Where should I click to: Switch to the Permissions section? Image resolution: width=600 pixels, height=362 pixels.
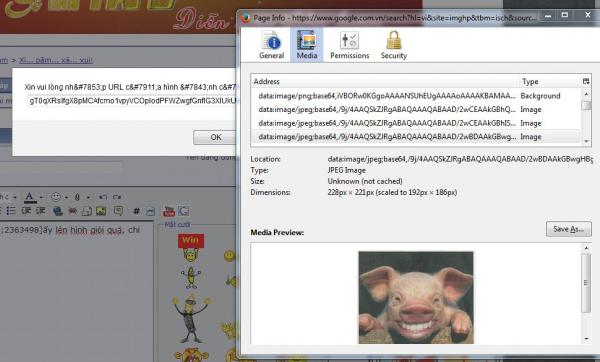click(x=349, y=45)
